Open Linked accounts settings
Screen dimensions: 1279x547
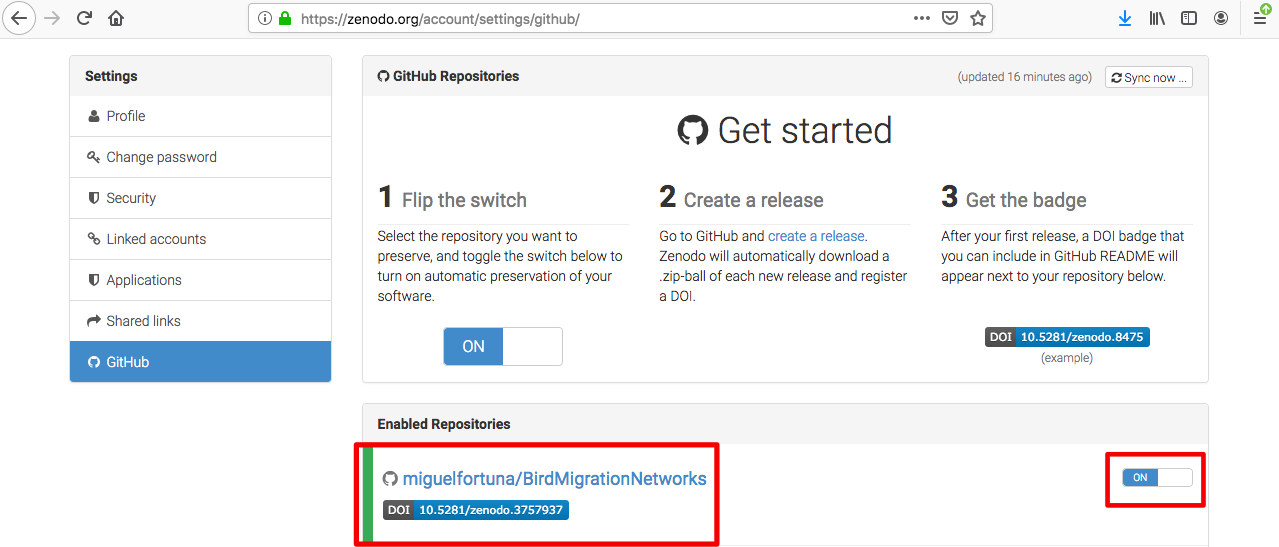point(200,239)
